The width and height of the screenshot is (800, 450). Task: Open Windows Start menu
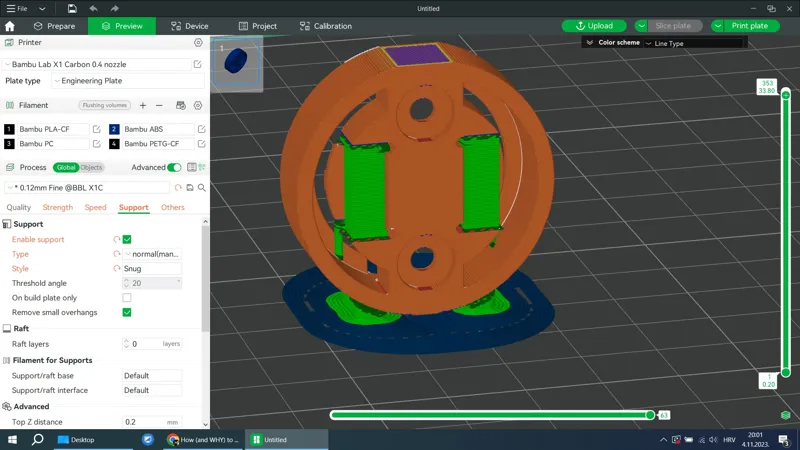click(12, 439)
